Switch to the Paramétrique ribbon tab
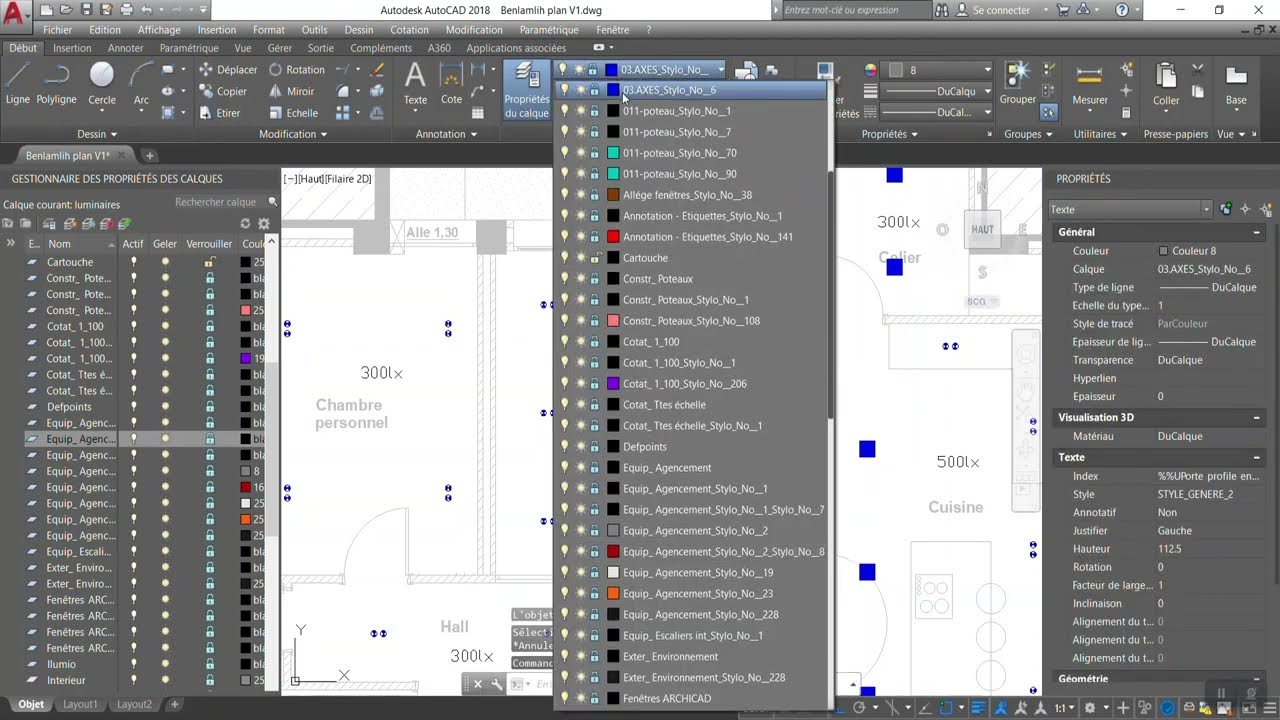This screenshot has height=720, width=1280. click(189, 48)
